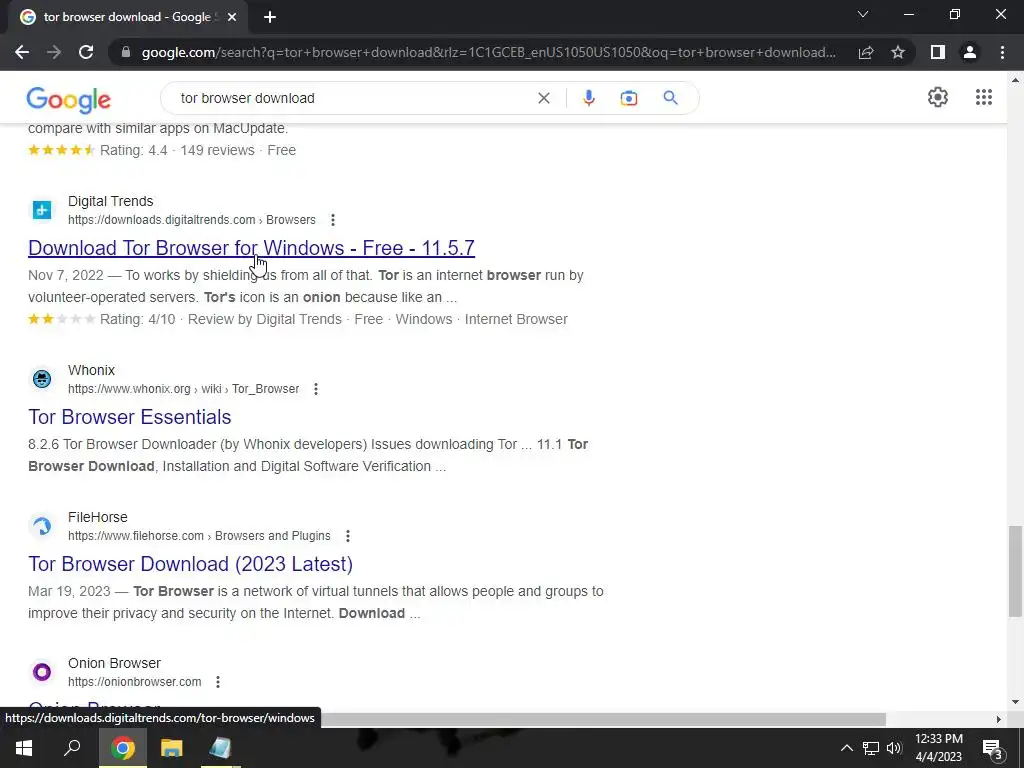This screenshot has height=768, width=1024.
Task: Share this page from address bar
Action: coord(866,52)
